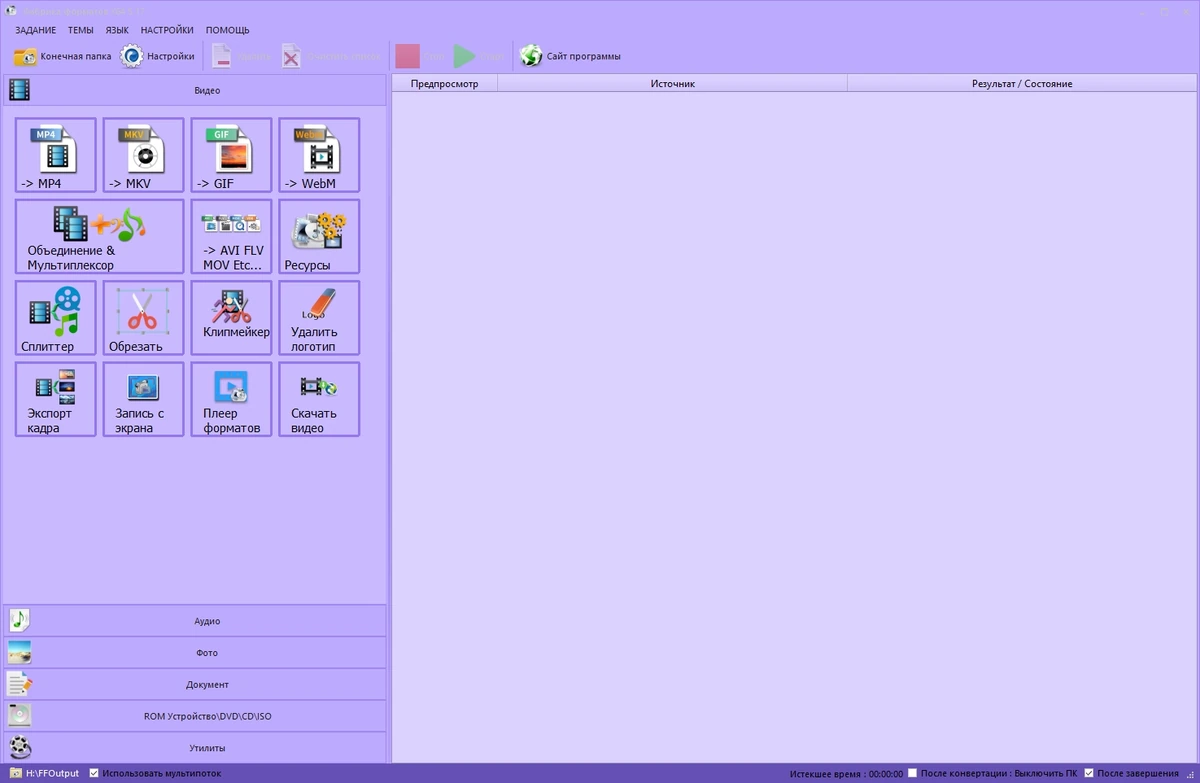Open the Скачать видео tile
The image size is (1200, 783).
tap(319, 399)
